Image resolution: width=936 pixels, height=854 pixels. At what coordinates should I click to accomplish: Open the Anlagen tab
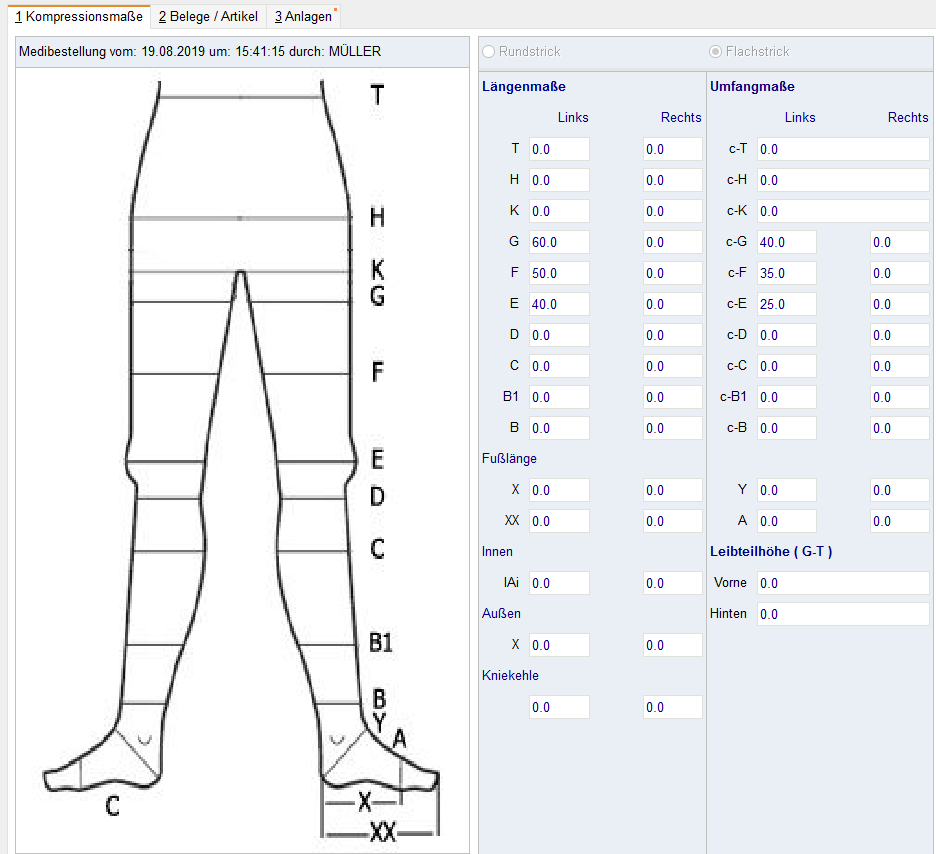pyautogui.click(x=304, y=16)
